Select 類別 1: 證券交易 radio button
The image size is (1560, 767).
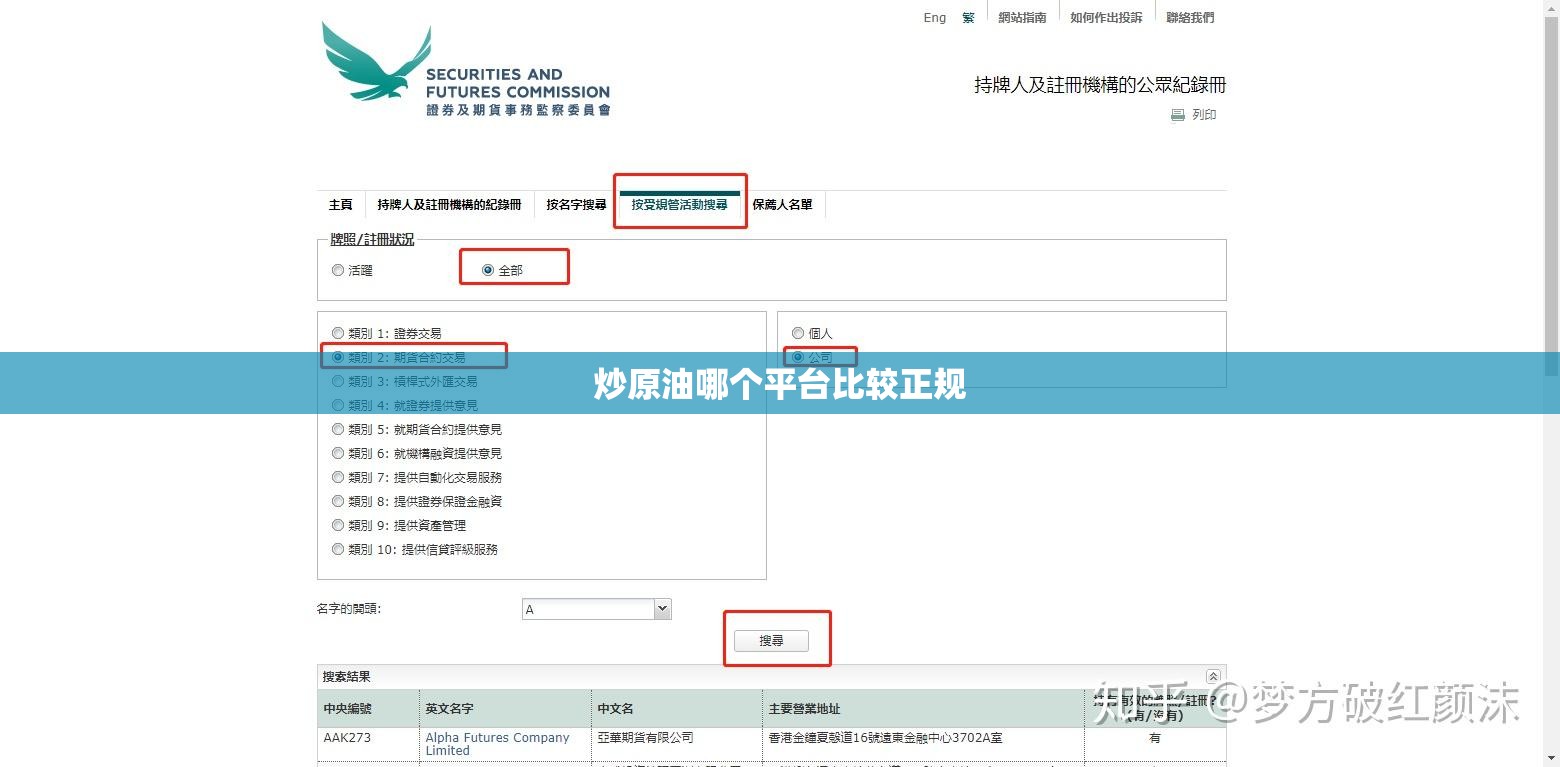[338, 333]
